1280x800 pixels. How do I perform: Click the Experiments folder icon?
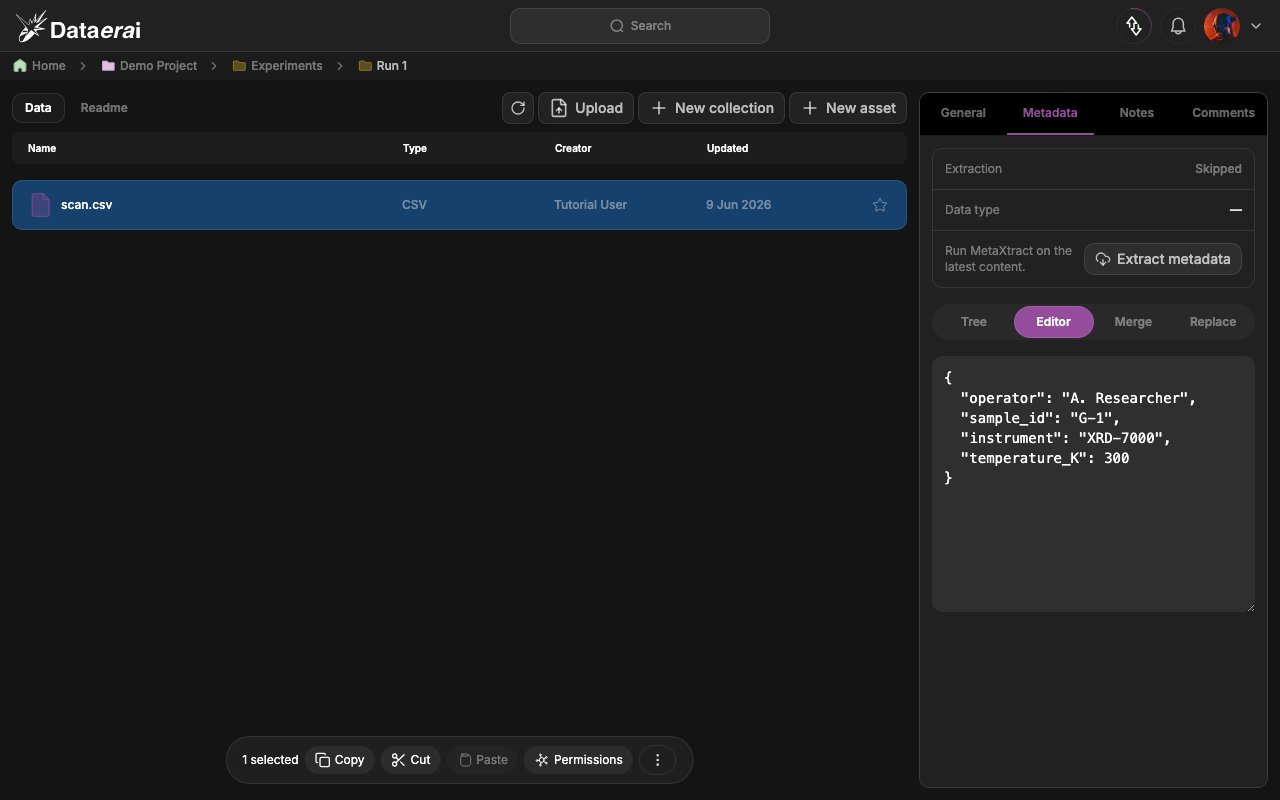pos(239,66)
